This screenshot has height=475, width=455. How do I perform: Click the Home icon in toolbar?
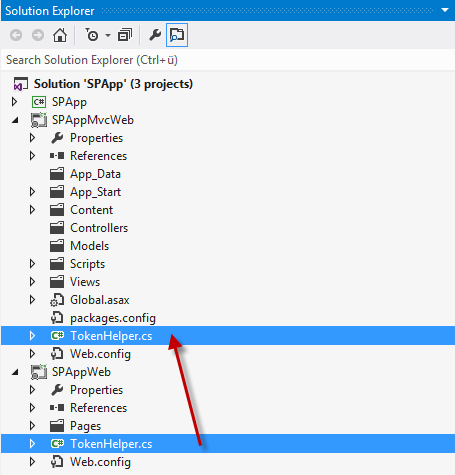pos(60,35)
